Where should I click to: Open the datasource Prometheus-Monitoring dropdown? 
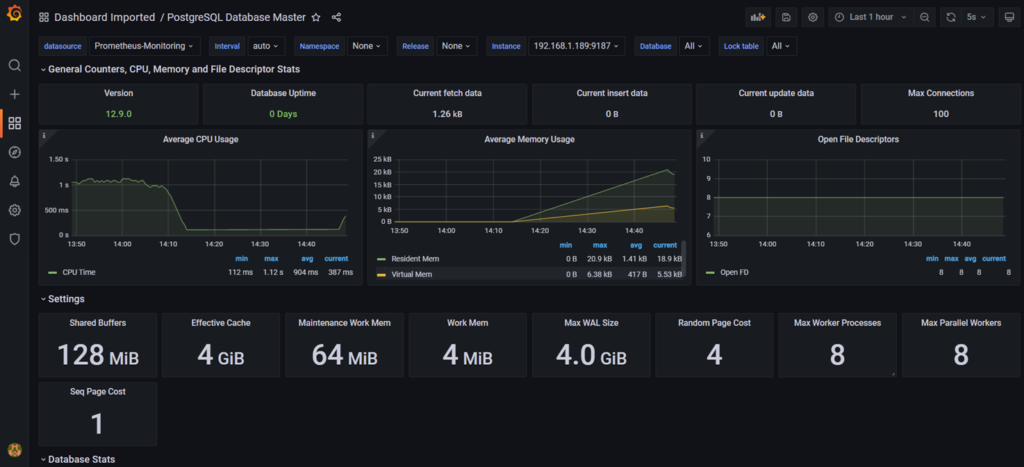[146, 46]
